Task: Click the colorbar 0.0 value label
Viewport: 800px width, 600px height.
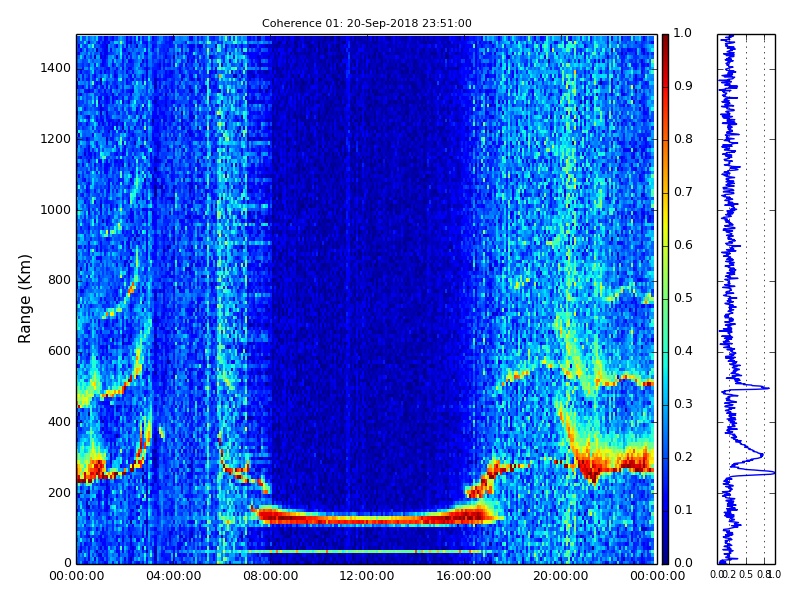Action: (683, 563)
